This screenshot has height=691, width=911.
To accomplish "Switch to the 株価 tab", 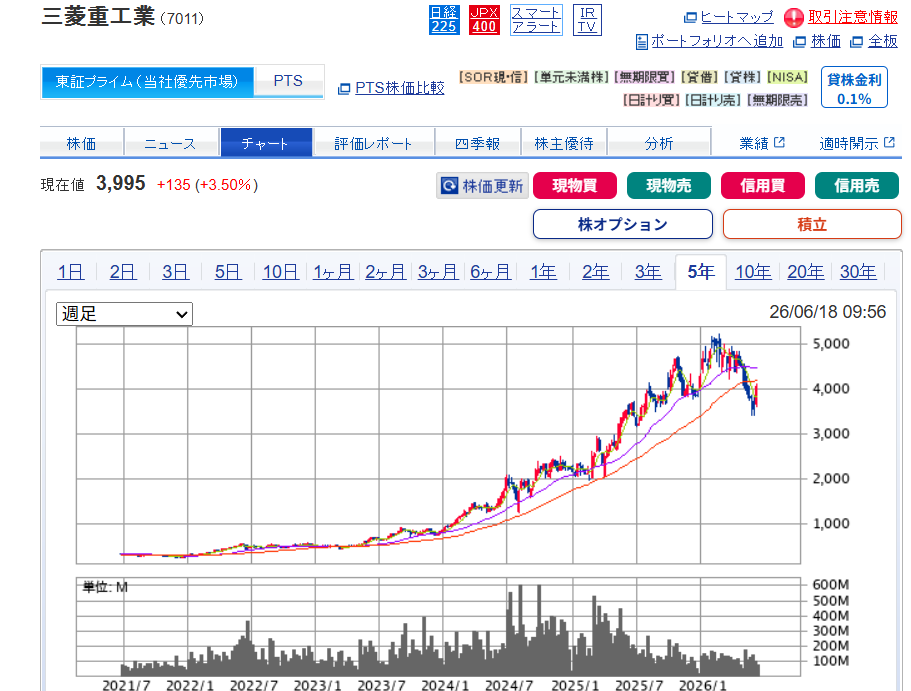I will coord(81,142).
